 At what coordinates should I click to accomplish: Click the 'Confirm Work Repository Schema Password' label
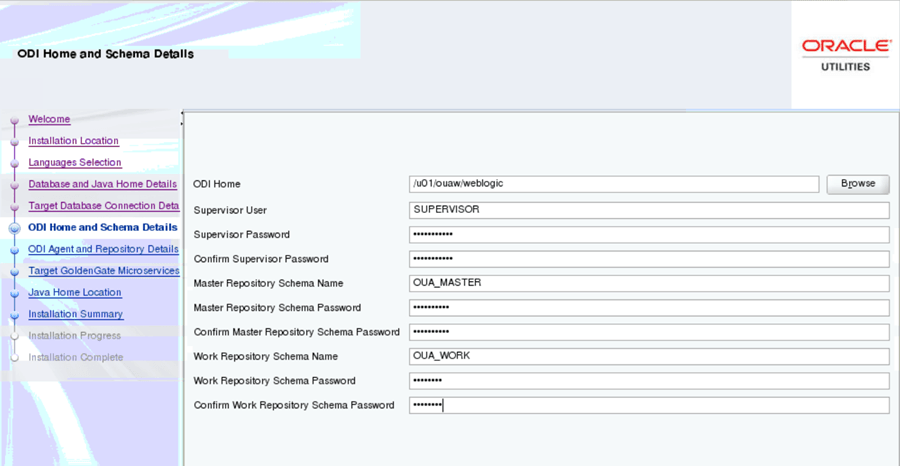point(294,405)
